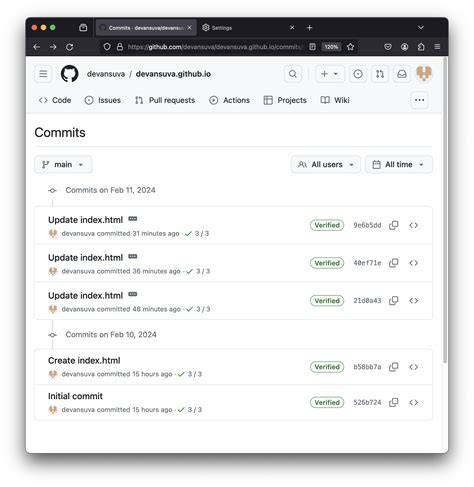Copy full SHA for commit 21d8a43

point(394,301)
